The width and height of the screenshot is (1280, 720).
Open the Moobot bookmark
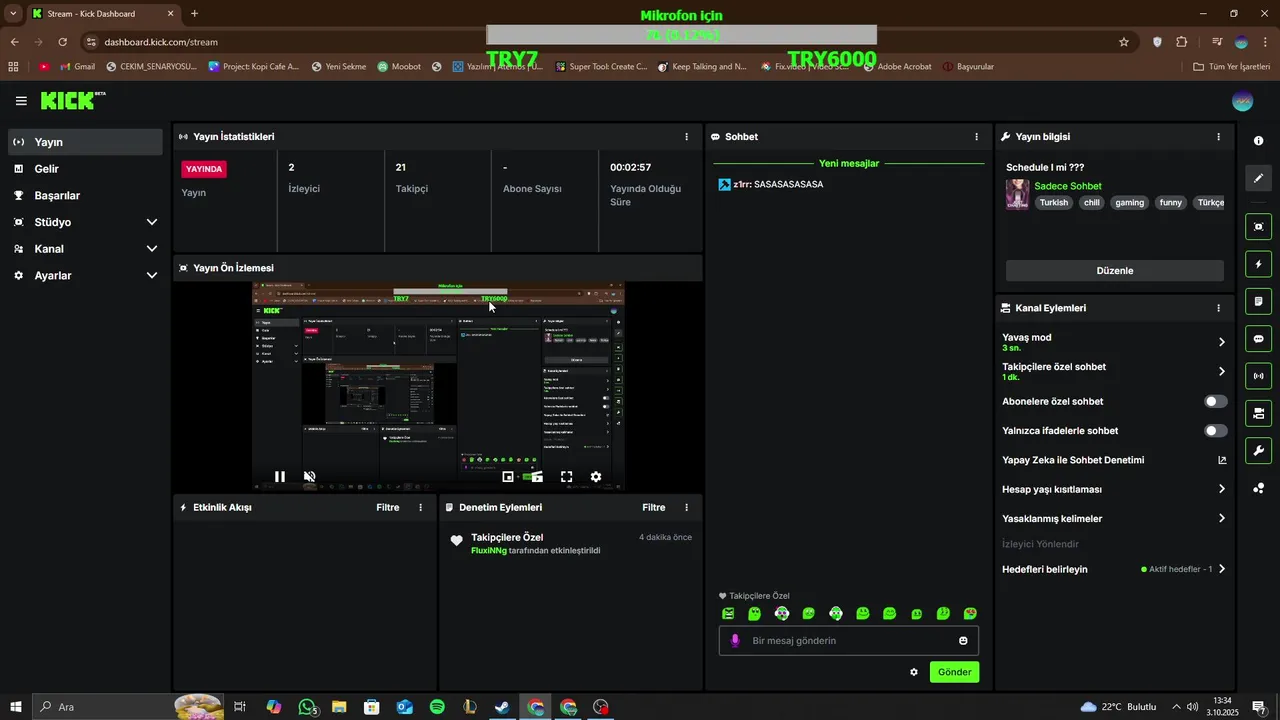tap(398, 67)
